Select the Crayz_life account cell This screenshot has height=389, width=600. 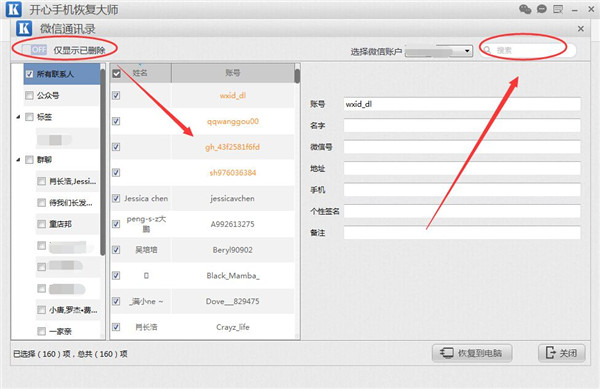(x=233, y=327)
